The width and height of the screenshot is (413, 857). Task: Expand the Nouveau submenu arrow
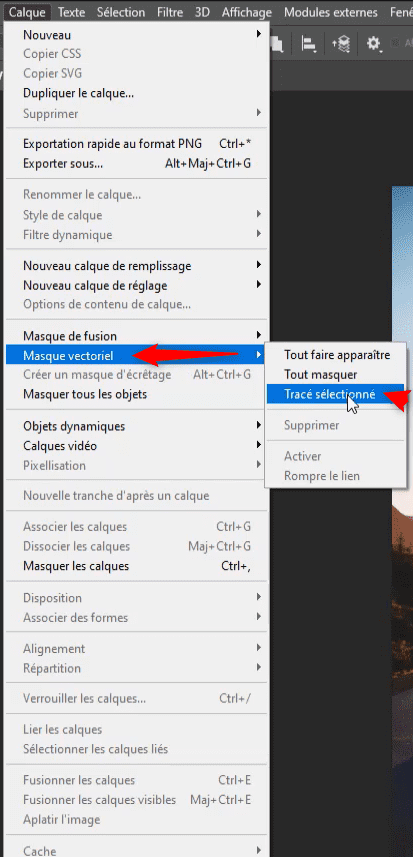[x=258, y=34]
